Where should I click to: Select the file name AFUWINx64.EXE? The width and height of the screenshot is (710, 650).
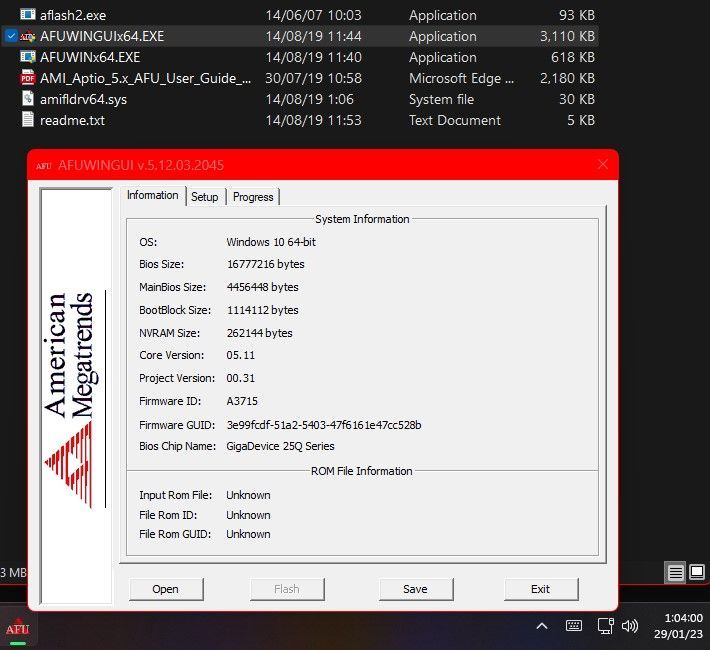(90, 57)
